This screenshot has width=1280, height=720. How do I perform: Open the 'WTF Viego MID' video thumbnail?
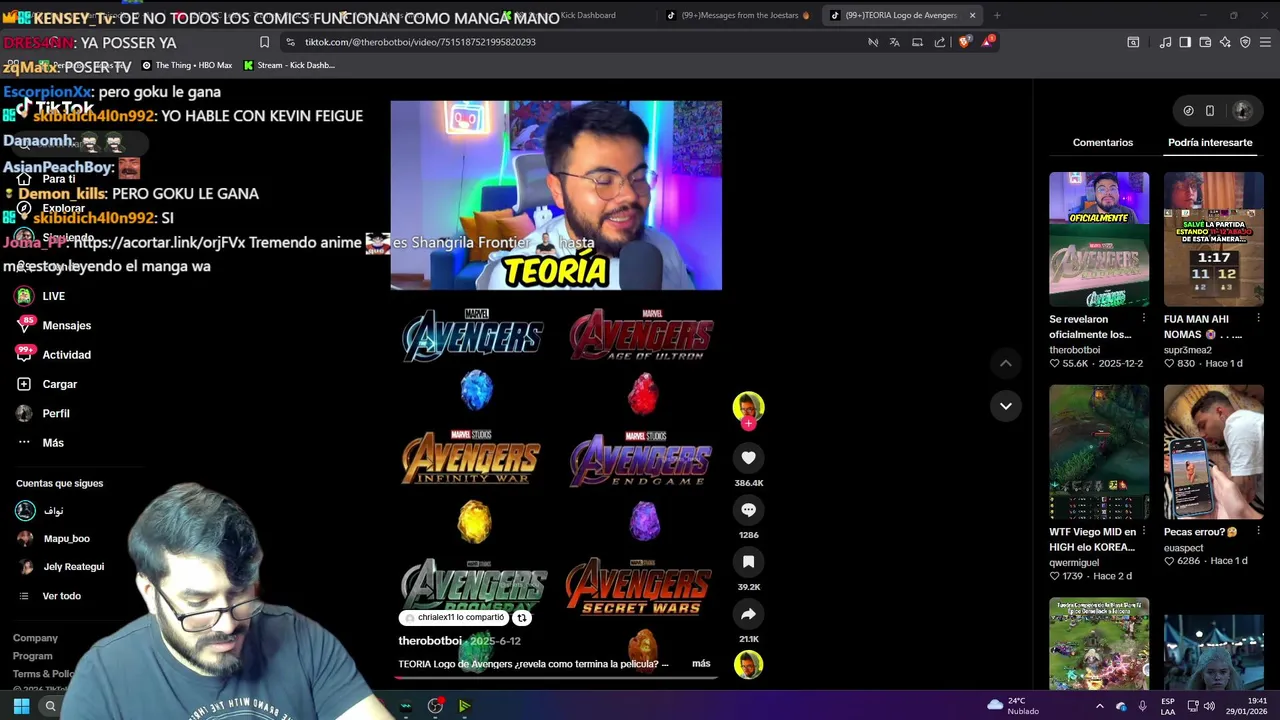1099,452
